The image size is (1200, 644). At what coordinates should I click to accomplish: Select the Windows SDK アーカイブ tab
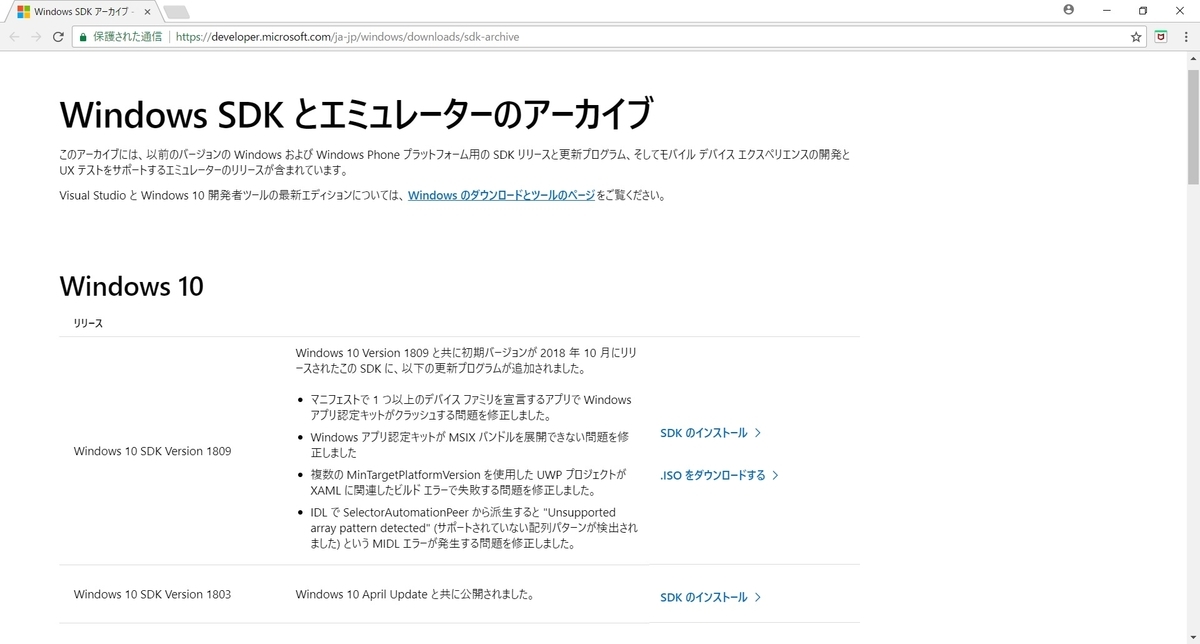coord(80,12)
